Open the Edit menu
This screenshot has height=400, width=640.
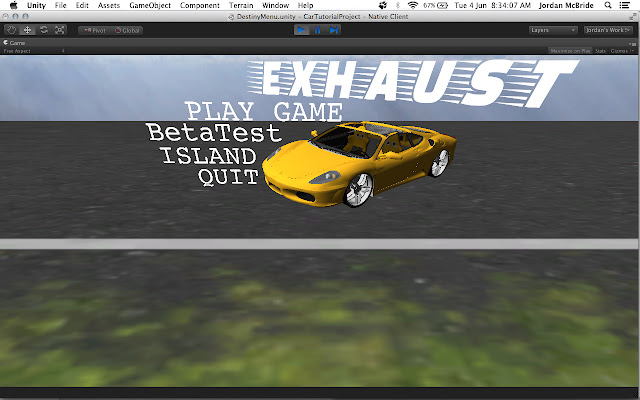pyautogui.click(x=82, y=5)
